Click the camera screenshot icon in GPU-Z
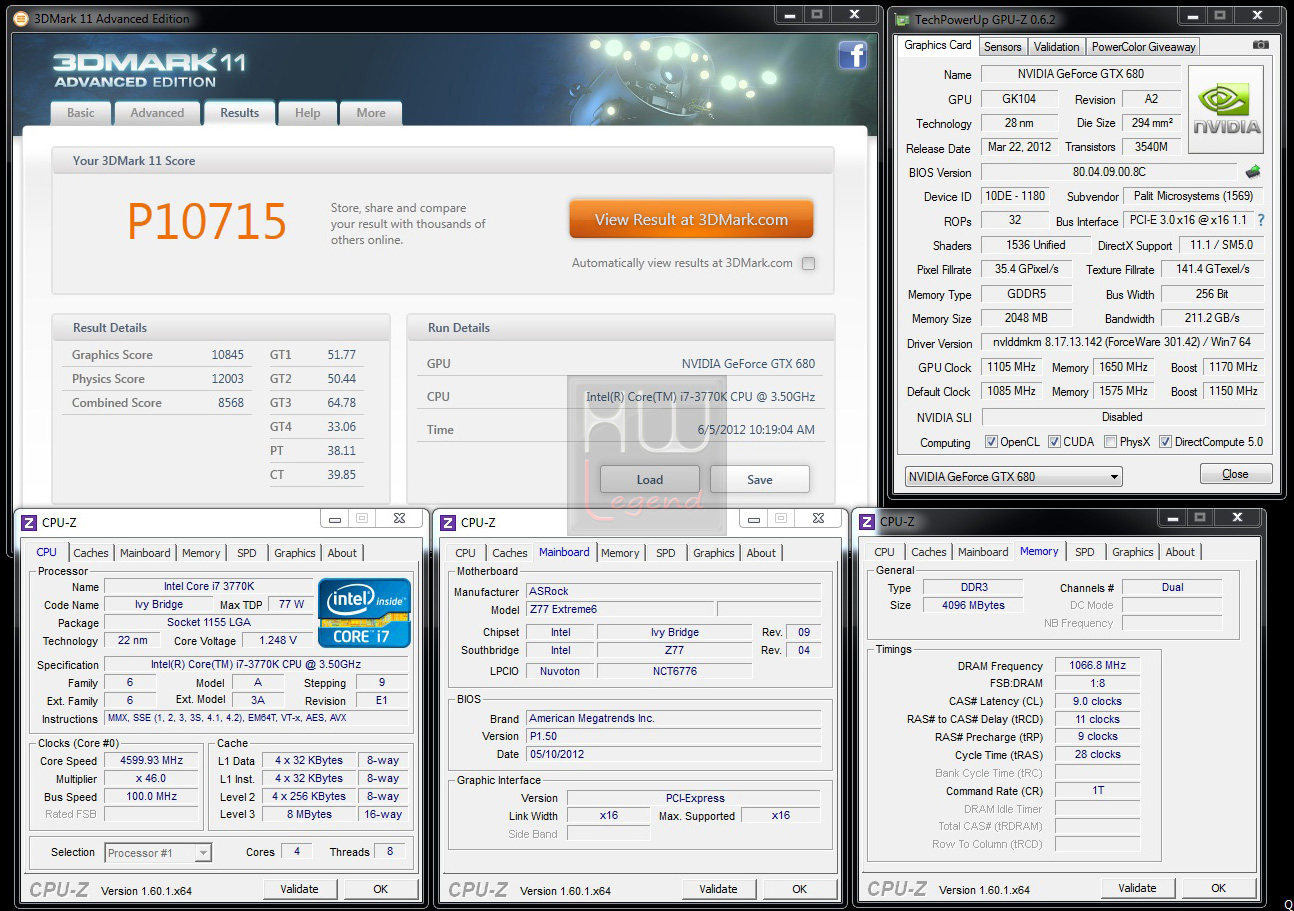The image size is (1294, 911). (1261, 46)
